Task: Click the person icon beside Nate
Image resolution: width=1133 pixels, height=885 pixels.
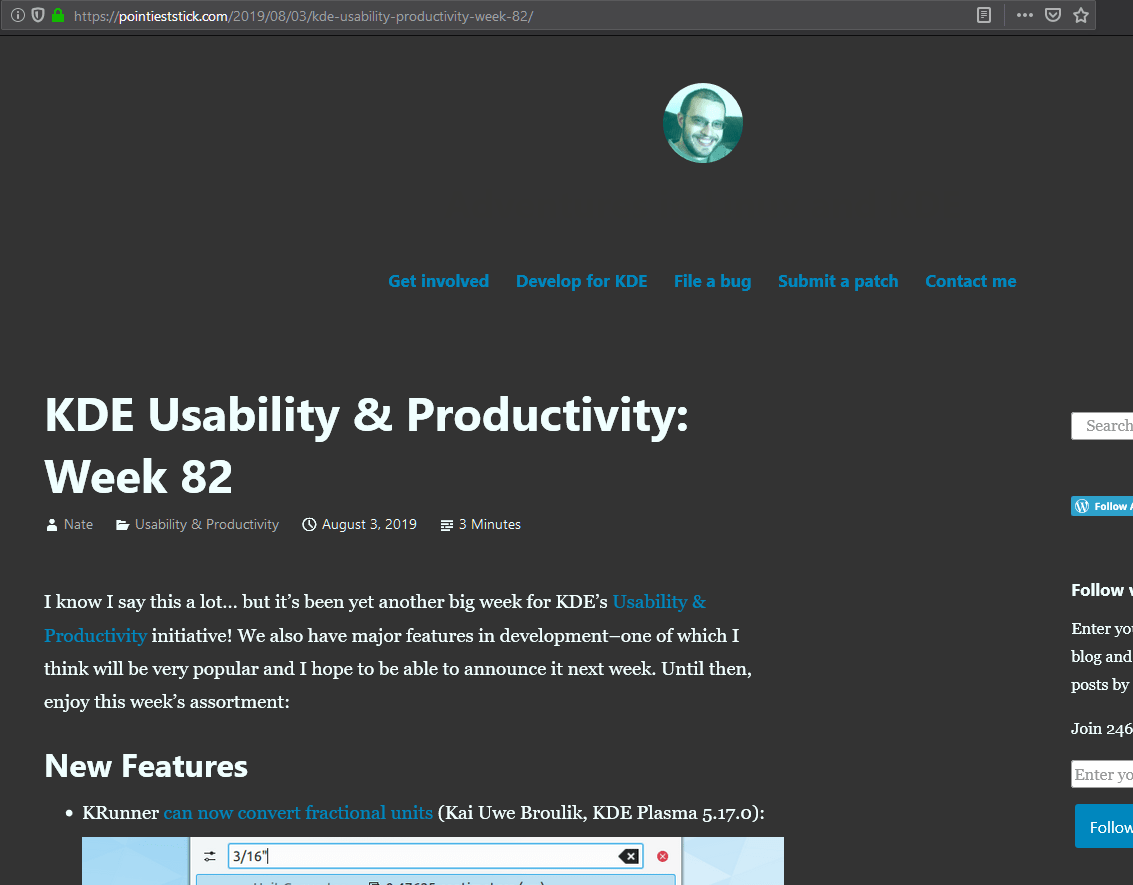Action: click(52, 525)
